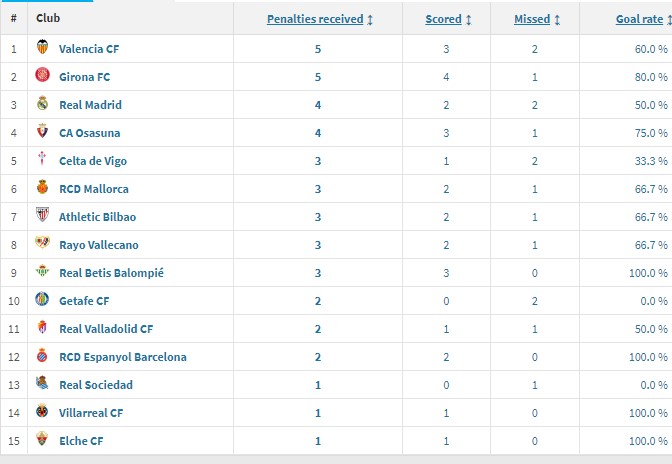Click the CA Osasuna club crest

42,131
